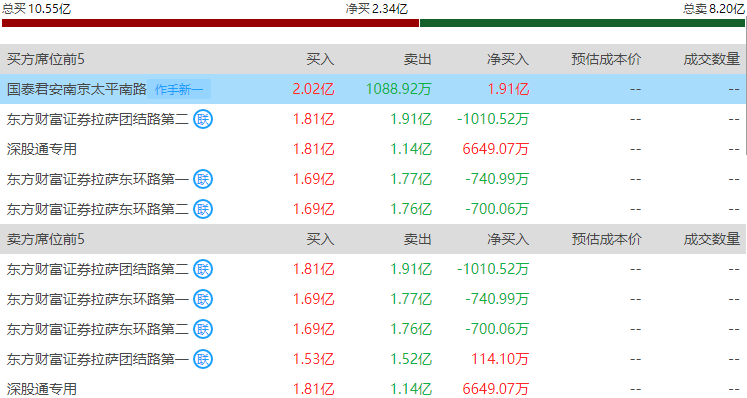
Task: Open 联 icon beside 拉萨东环路第二 in seller list
Action: (203, 329)
